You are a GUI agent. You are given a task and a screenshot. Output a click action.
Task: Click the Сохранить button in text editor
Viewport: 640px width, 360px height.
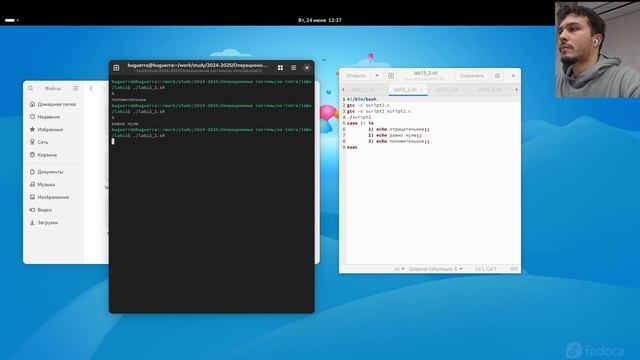tap(471, 76)
